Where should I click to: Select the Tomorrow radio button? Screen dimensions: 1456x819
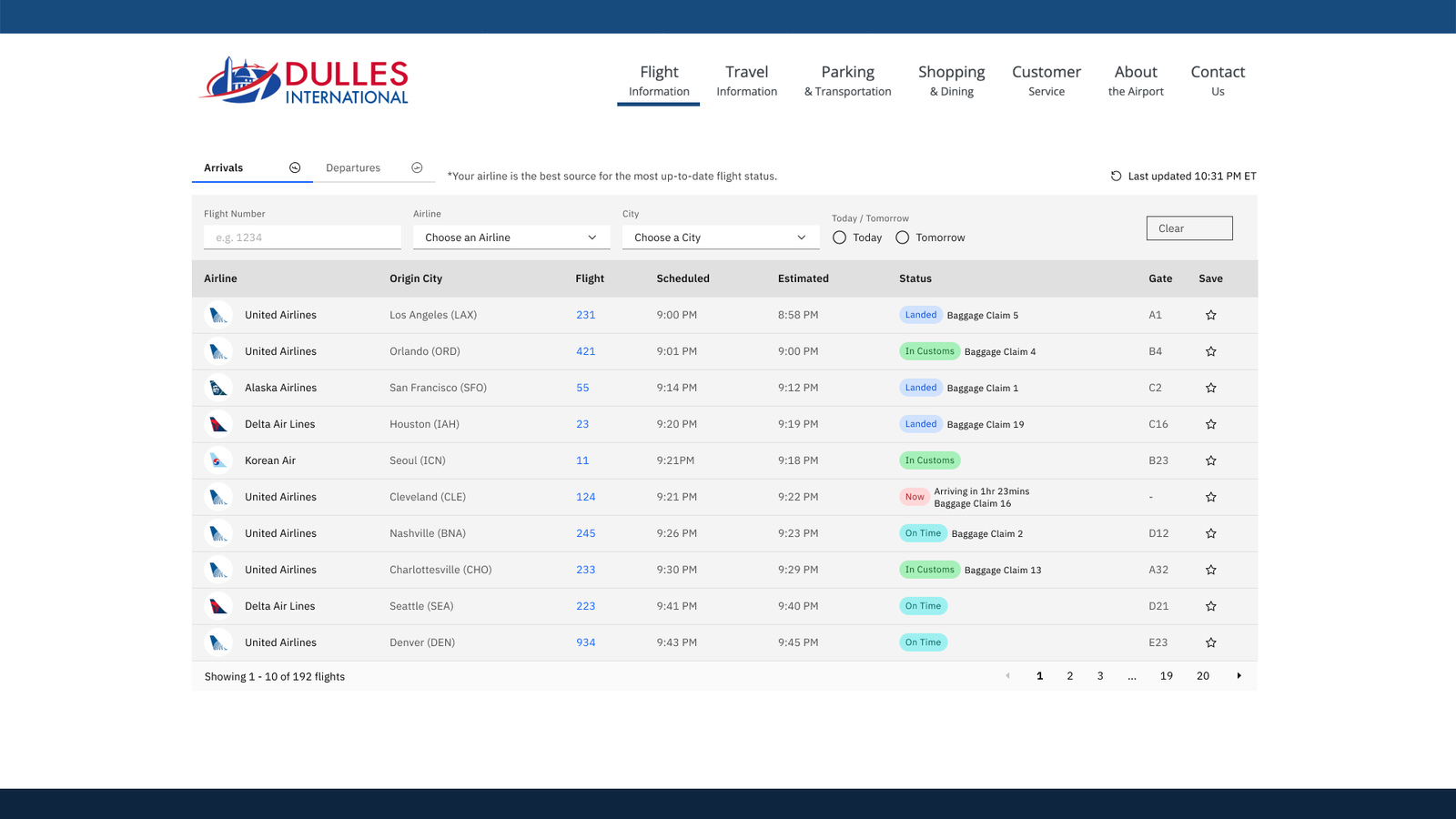coord(902,238)
